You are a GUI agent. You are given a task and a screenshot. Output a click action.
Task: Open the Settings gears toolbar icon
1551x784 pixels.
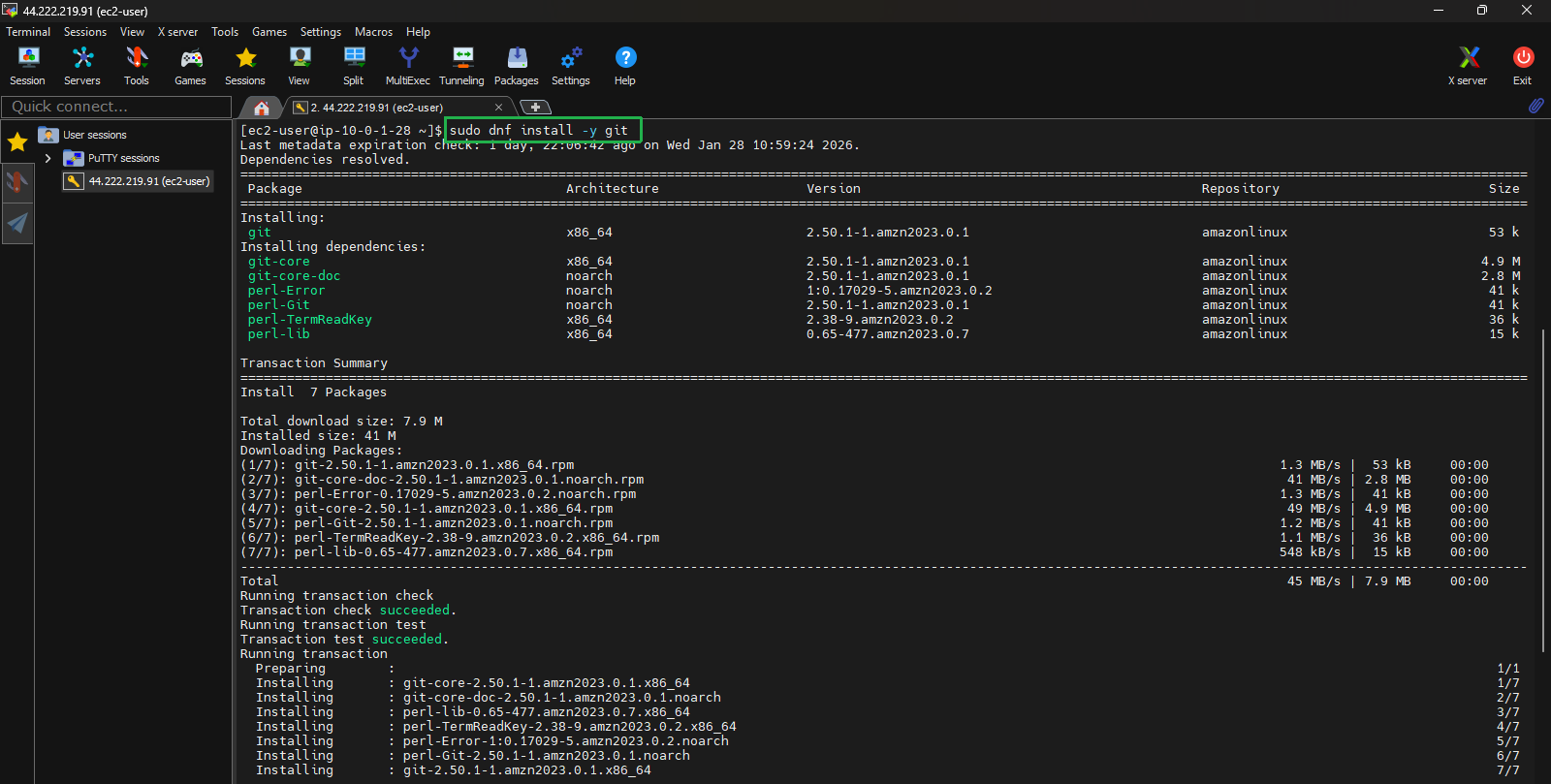(x=571, y=66)
